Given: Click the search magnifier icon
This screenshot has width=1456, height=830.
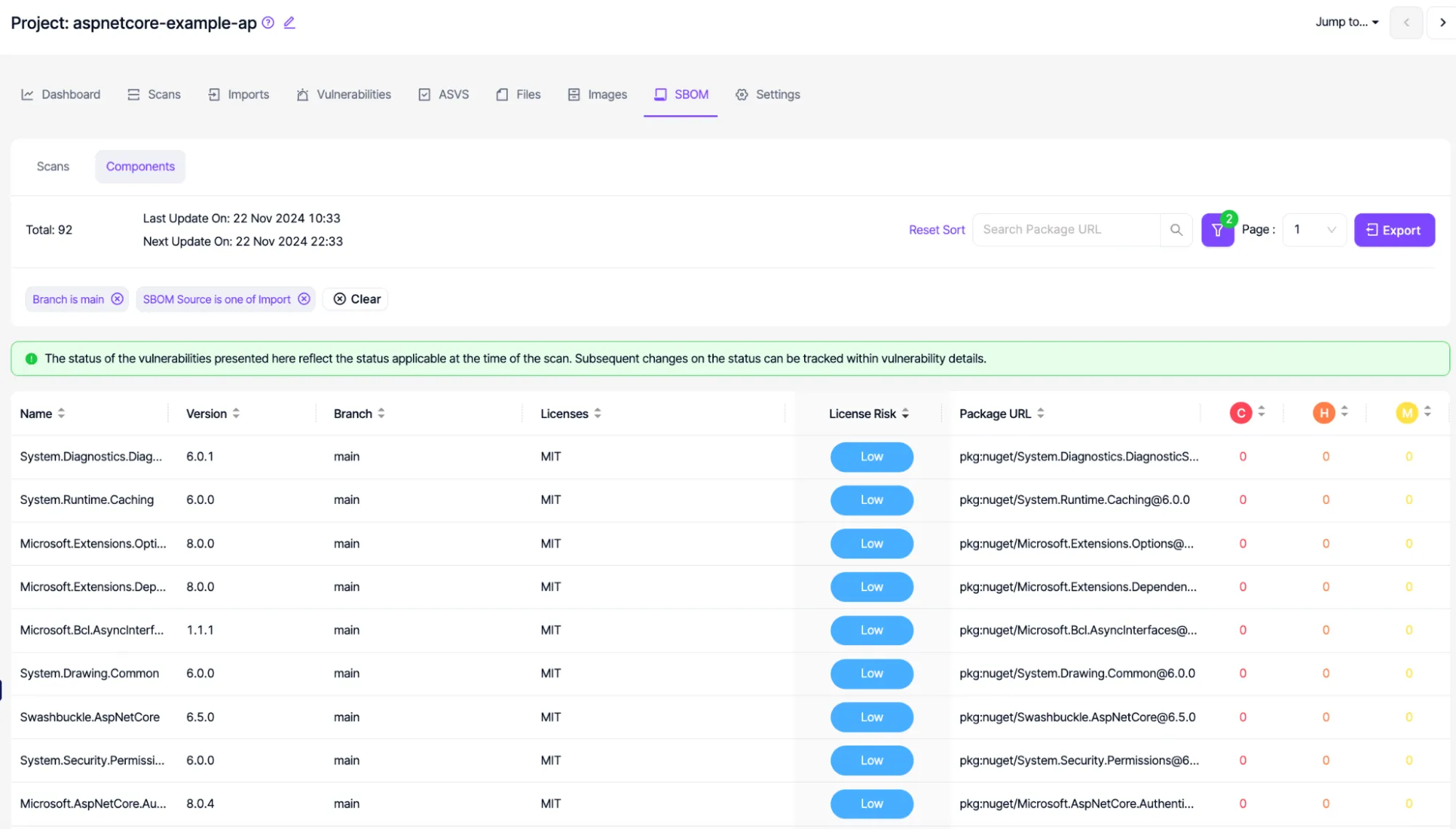Looking at the screenshot, I should tap(1176, 229).
